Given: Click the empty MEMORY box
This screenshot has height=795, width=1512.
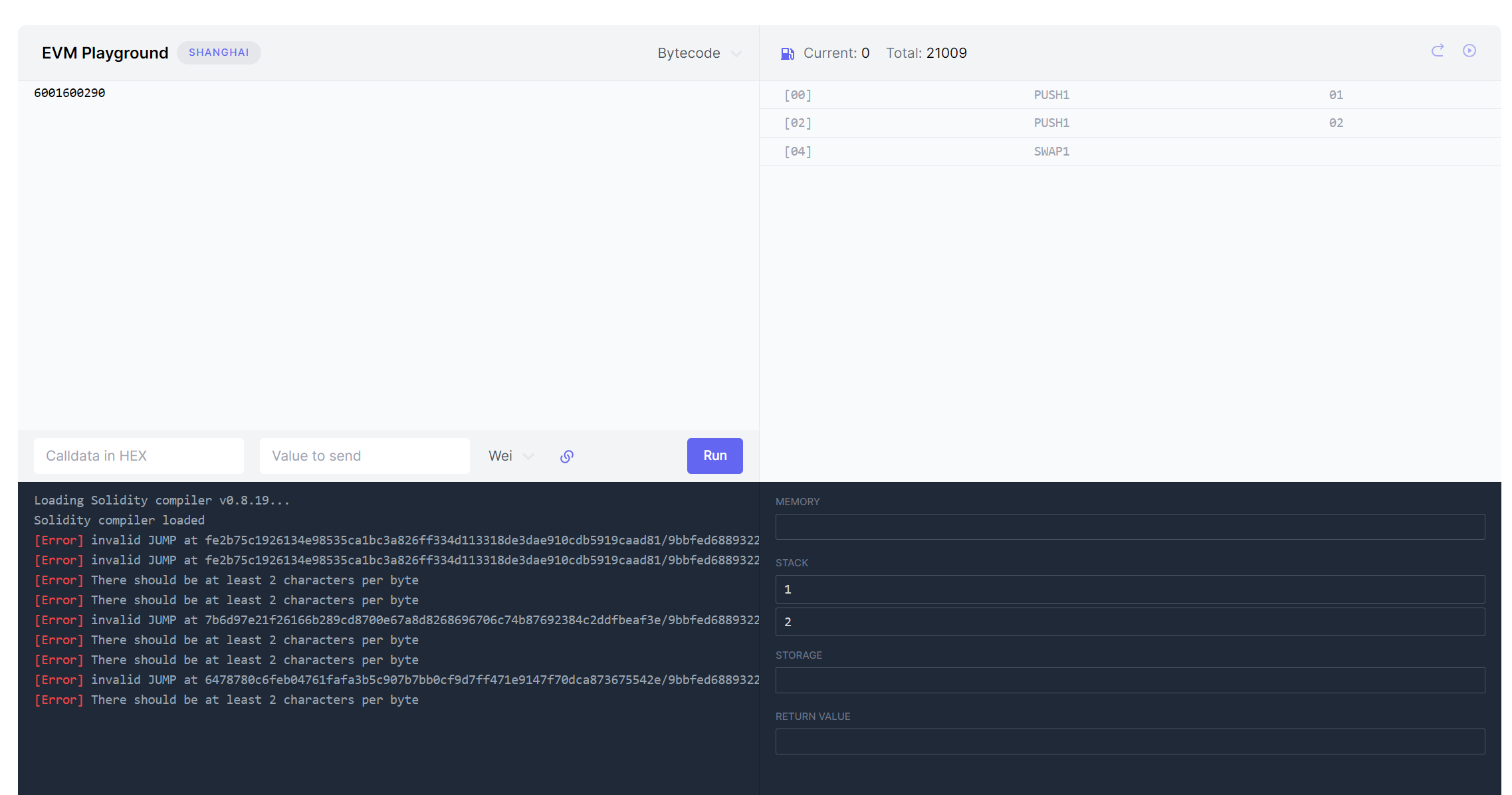Looking at the screenshot, I should click(x=1130, y=527).
